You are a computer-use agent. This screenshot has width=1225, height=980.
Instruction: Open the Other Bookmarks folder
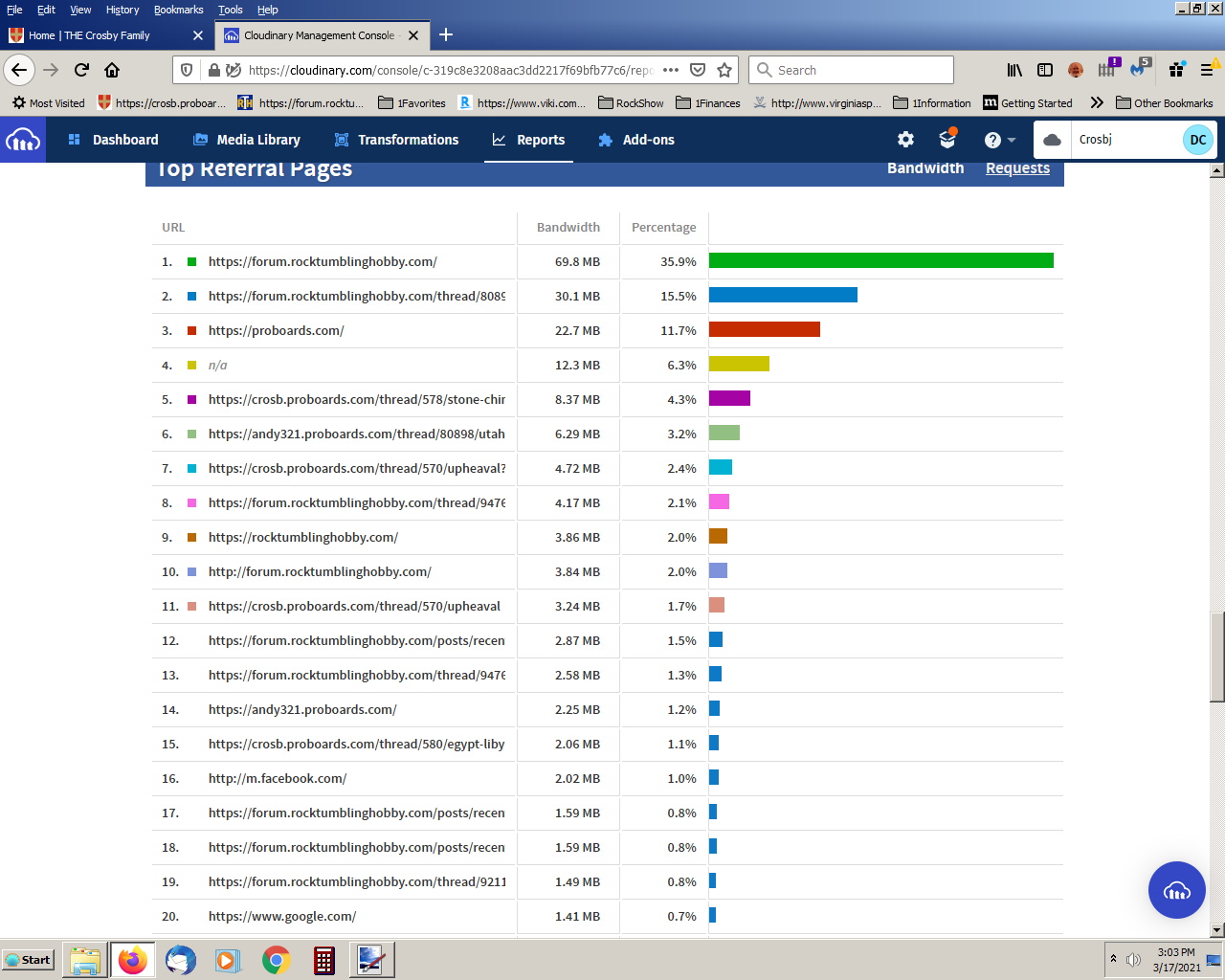click(1164, 102)
